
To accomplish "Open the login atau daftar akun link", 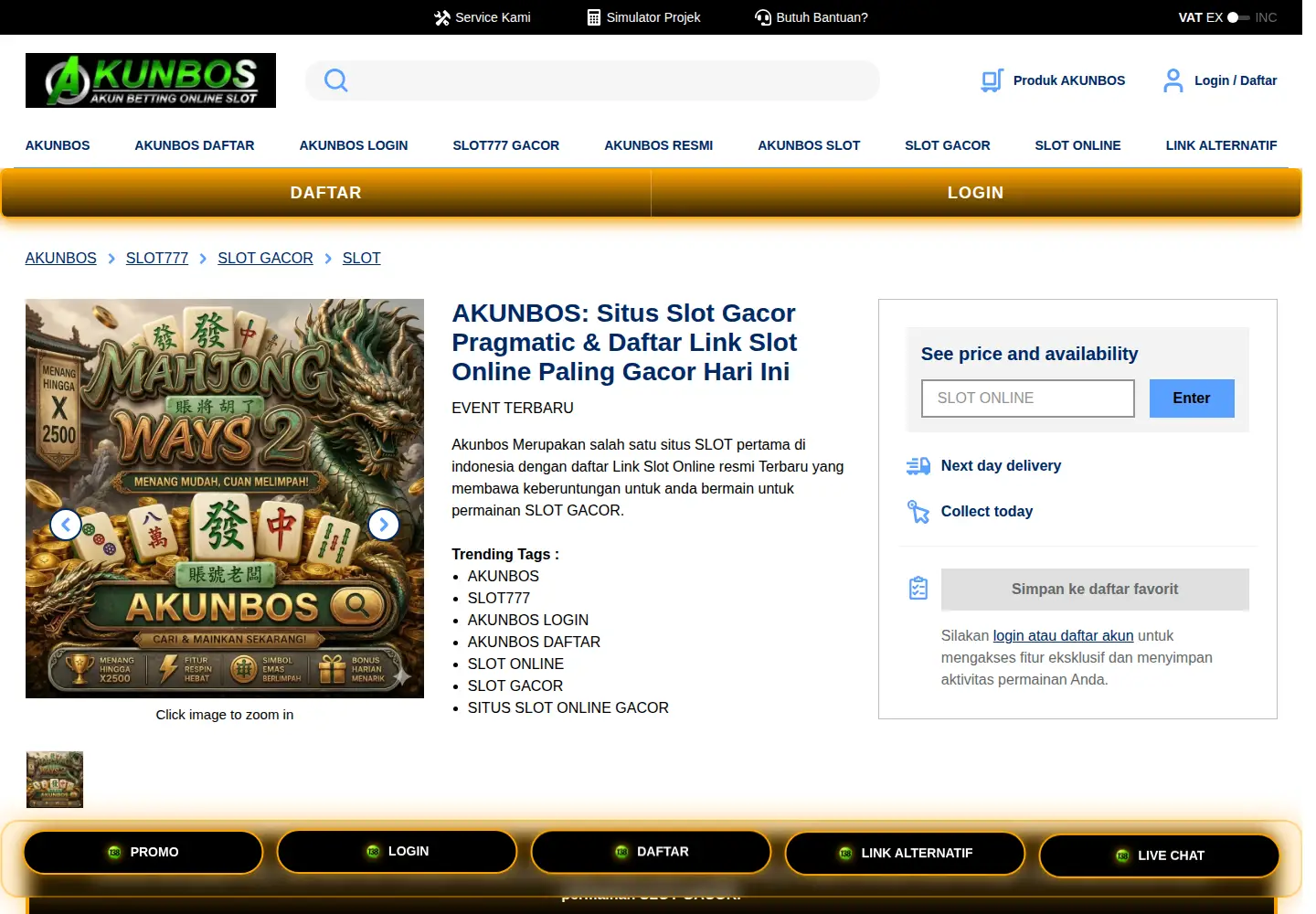I will pyautogui.click(x=1063, y=635).
